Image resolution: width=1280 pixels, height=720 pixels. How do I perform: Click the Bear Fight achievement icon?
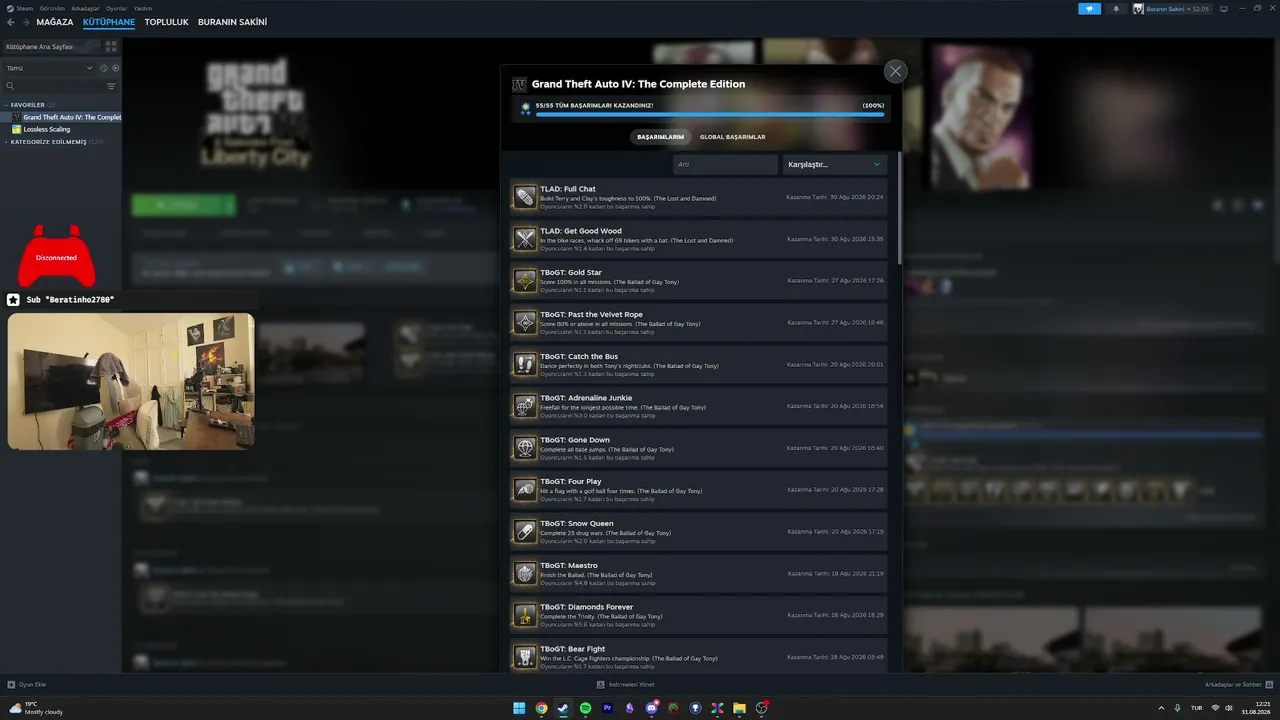coord(525,657)
